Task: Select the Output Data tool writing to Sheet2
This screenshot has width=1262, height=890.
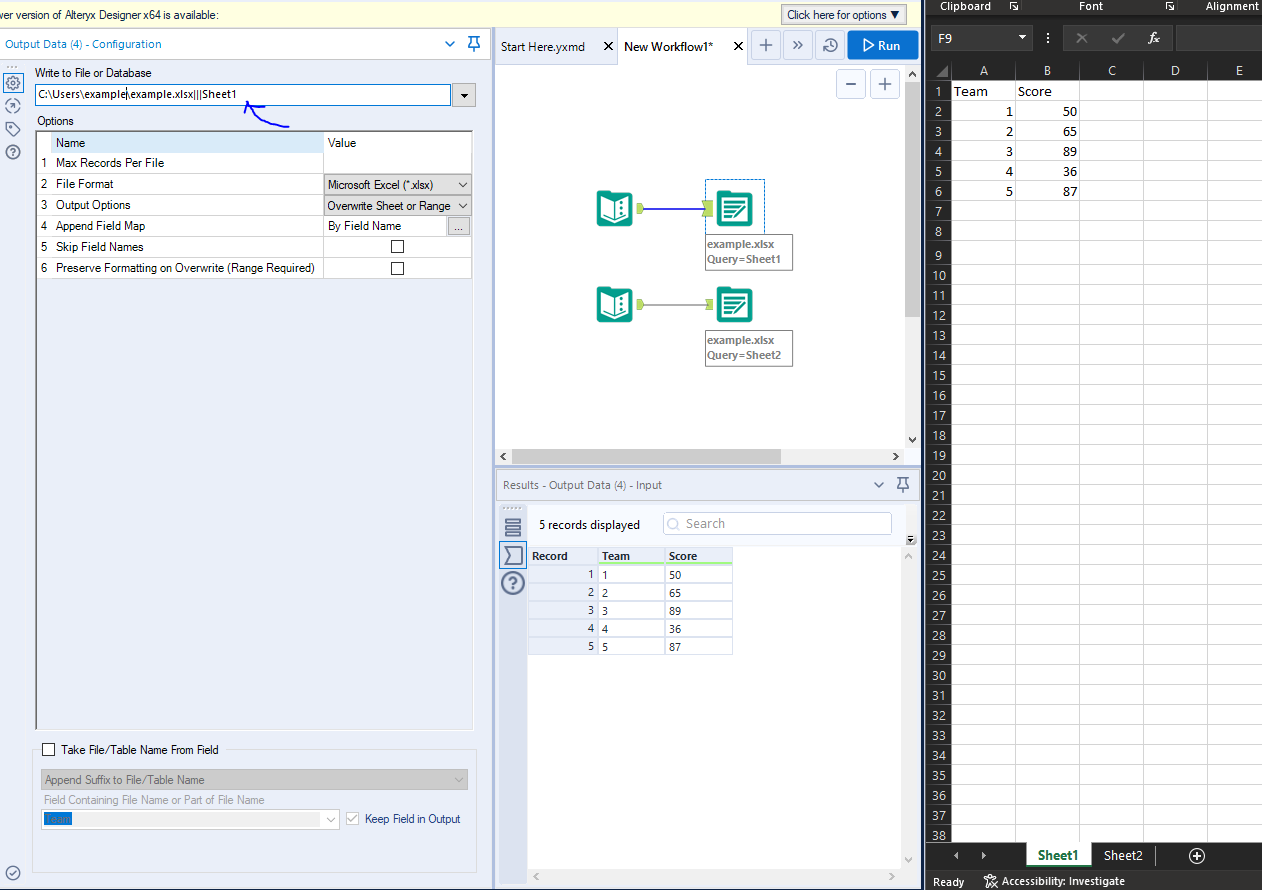Action: [x=734, y=304]
